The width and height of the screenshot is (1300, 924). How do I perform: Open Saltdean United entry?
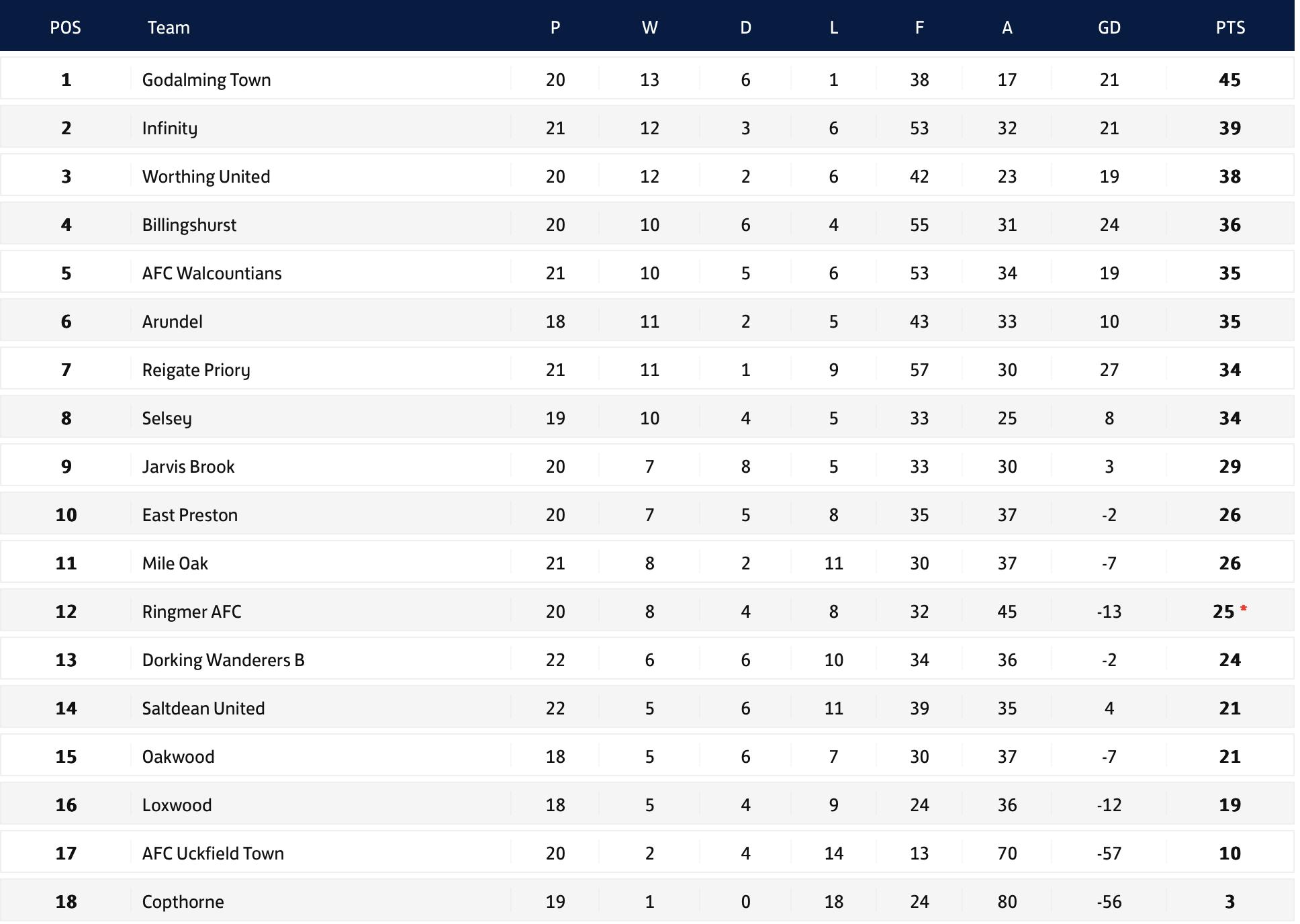pos(203,708)
